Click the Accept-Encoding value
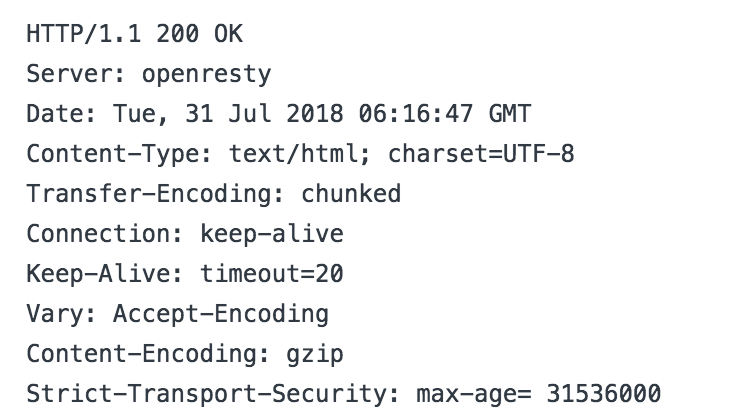Image resolution: width=732 pixels, height=416 pixels. point(221,314)
